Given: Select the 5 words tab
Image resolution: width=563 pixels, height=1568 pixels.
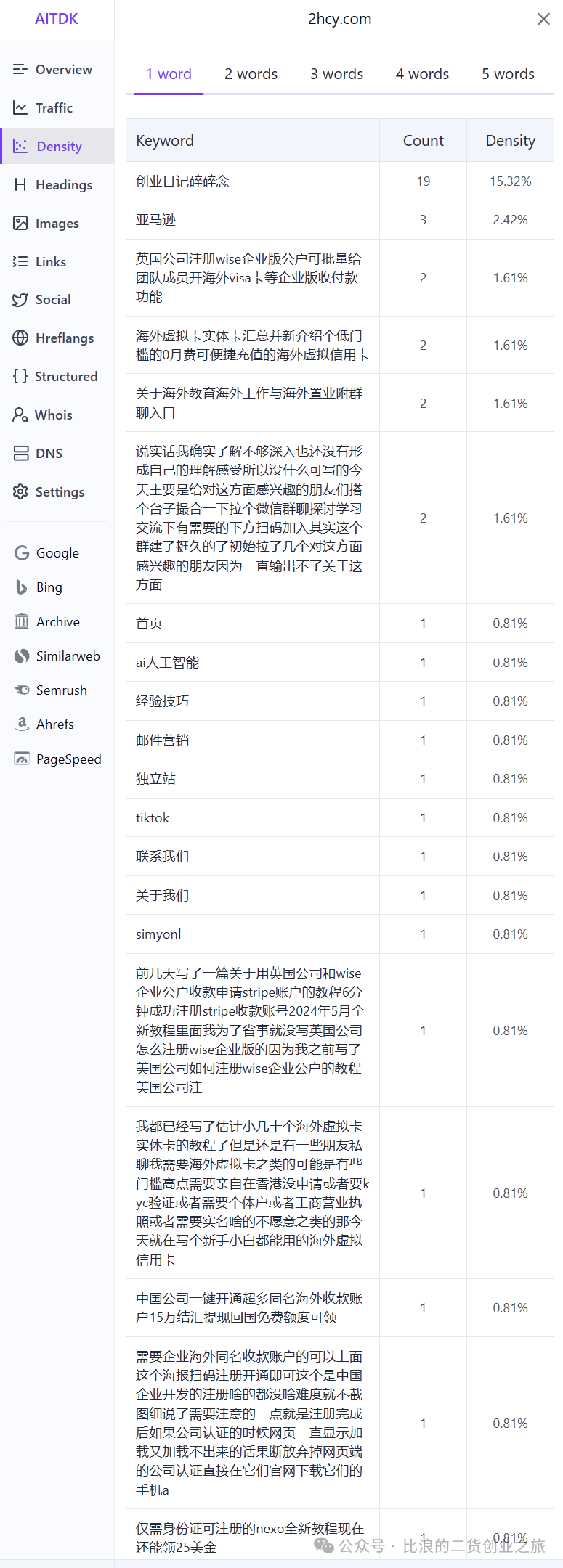Looking at the screenshot, I should [x=508, y=74].
